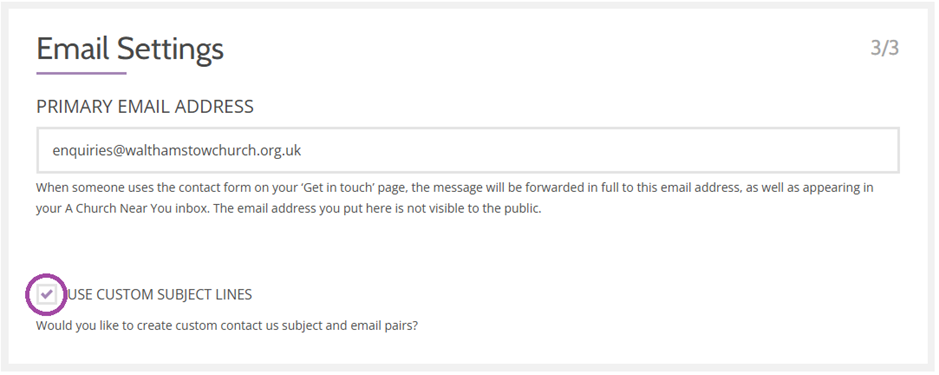Click the empty right end of email field
The height and width of the screenshot is (375, 939).
click(x=599, y=150)
